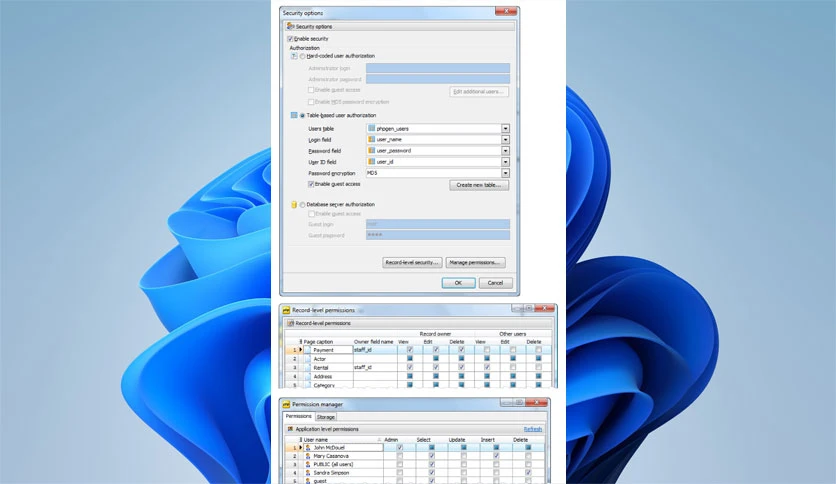Image resolution: width=836 pixels, height=484 pixels.
Task: Select Database server authorization radio button
Action: (x=302, y=205)
